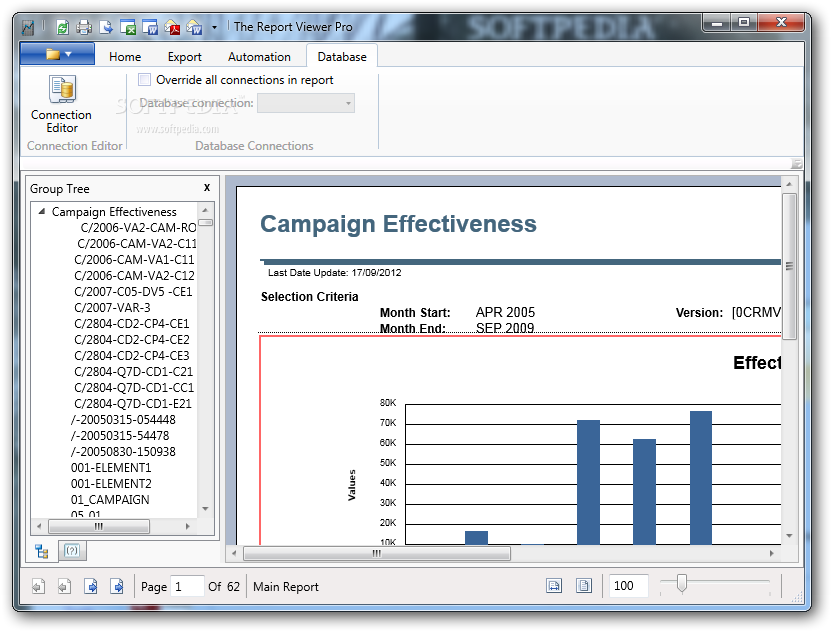Viewport: 832px width, 632px height.
Task: Select tree item C/2006-CAM-VA2-C12
Action: point(134,275)
